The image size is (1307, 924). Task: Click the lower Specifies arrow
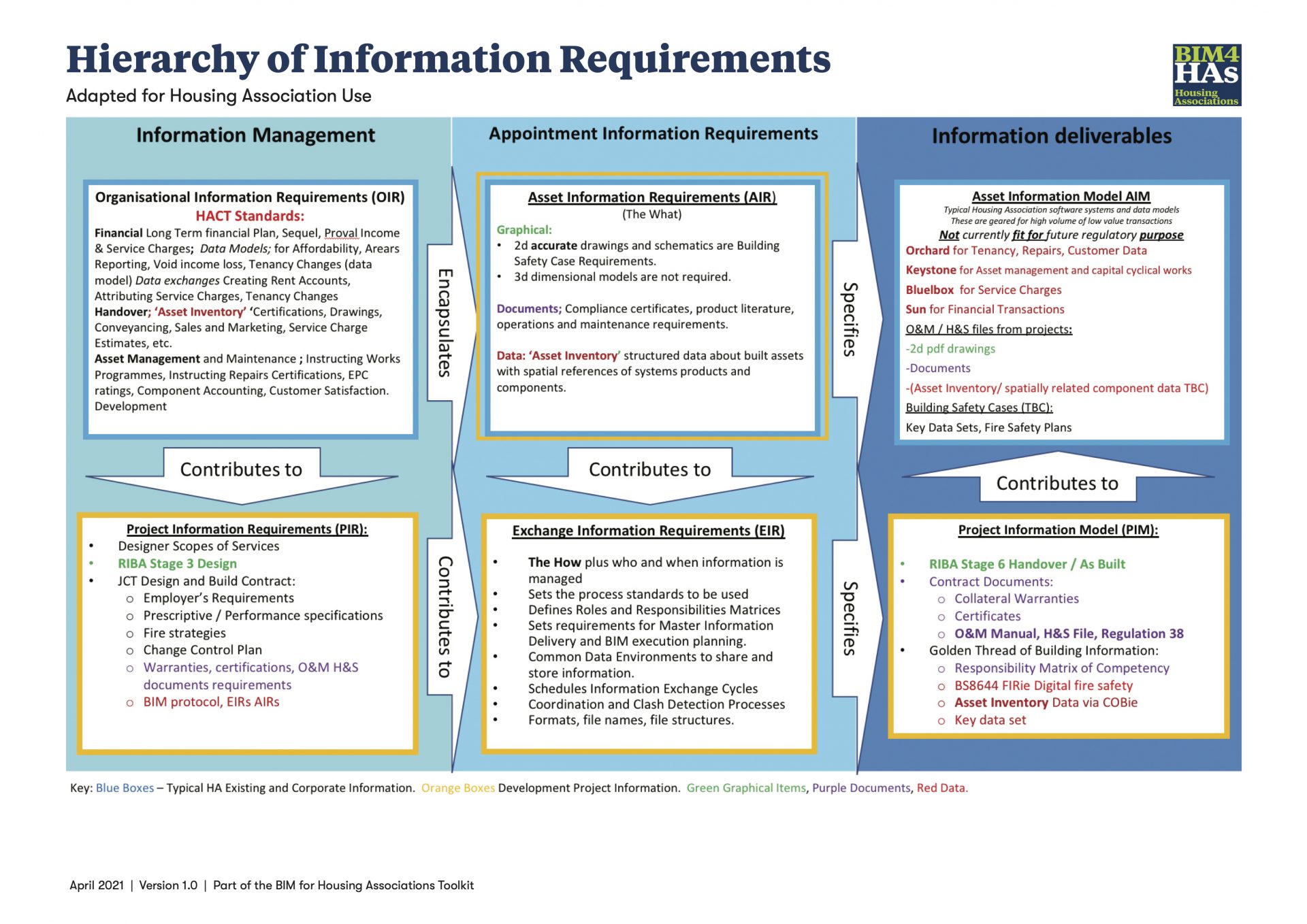[x=849, y=618]
